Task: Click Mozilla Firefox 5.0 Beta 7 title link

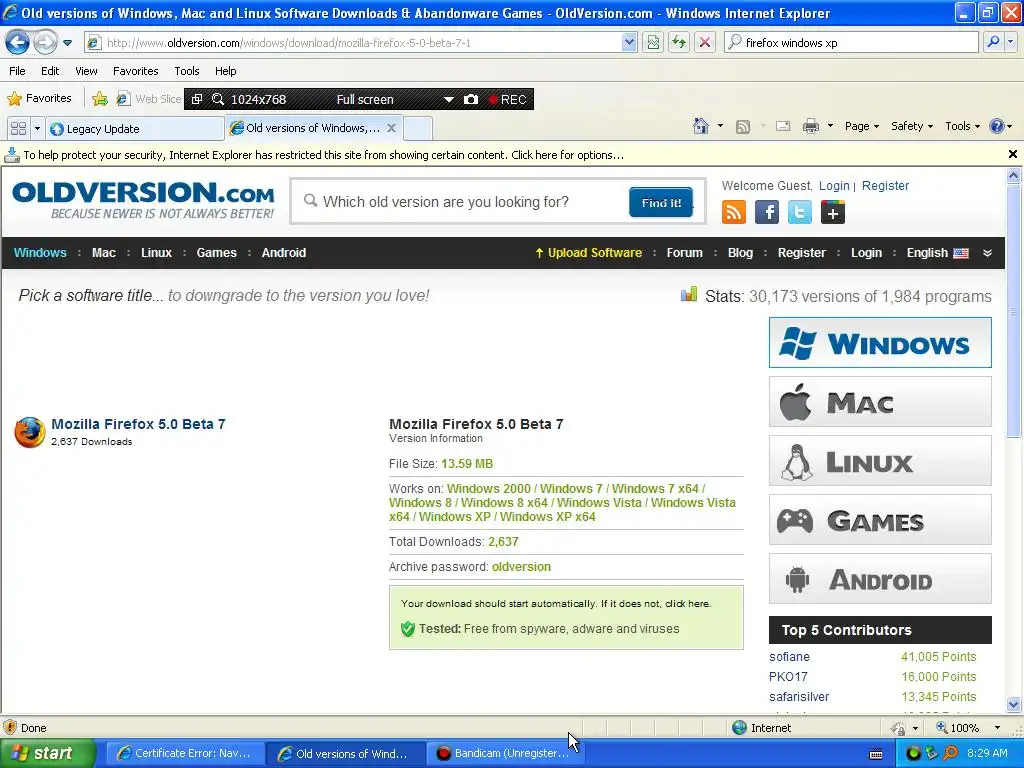Action: pos(138,424)
